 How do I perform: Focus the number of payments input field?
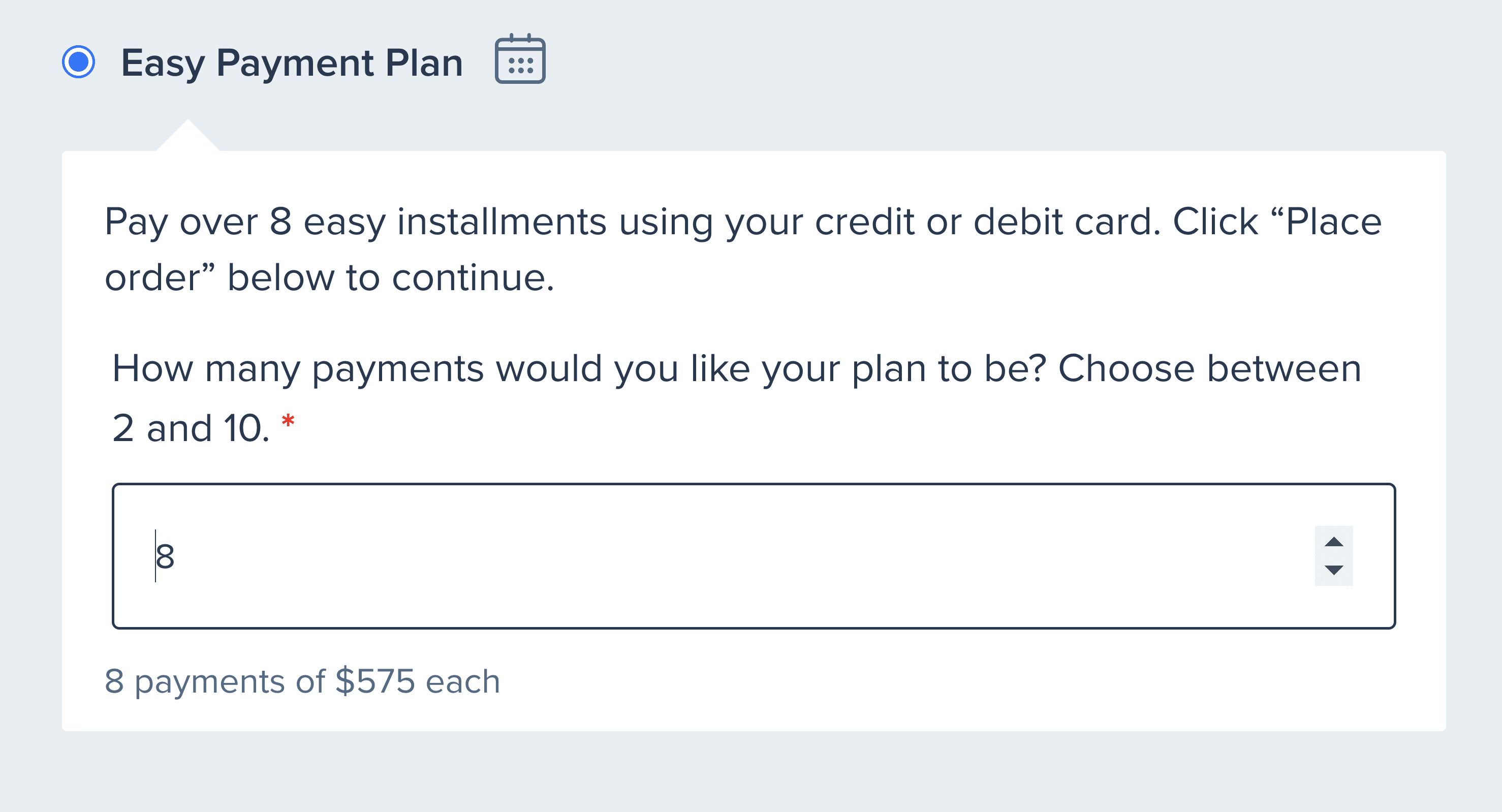point(754,556)
